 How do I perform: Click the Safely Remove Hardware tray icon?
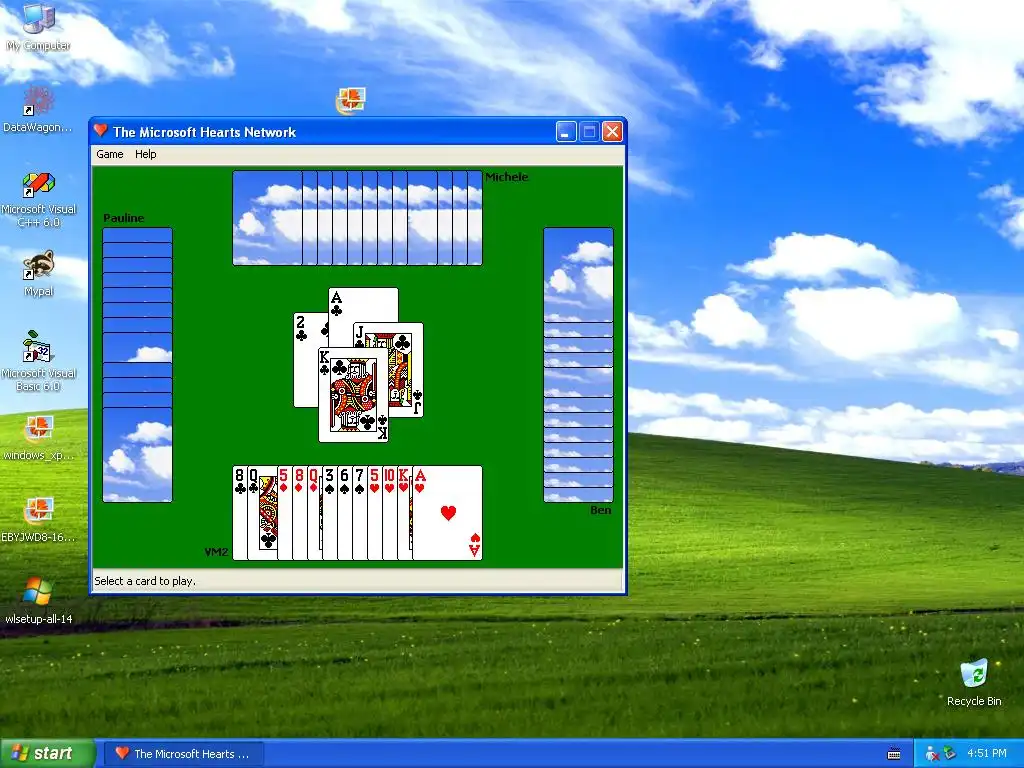pyautogui.click(x=950, y=754)
